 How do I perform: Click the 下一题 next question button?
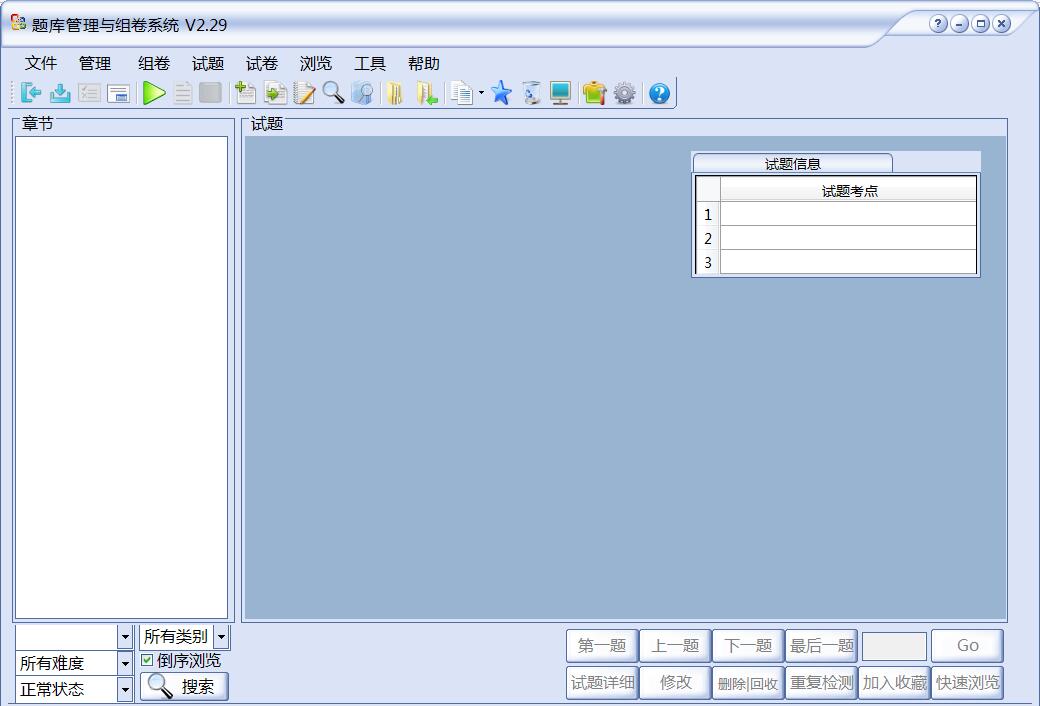point(748,645)
